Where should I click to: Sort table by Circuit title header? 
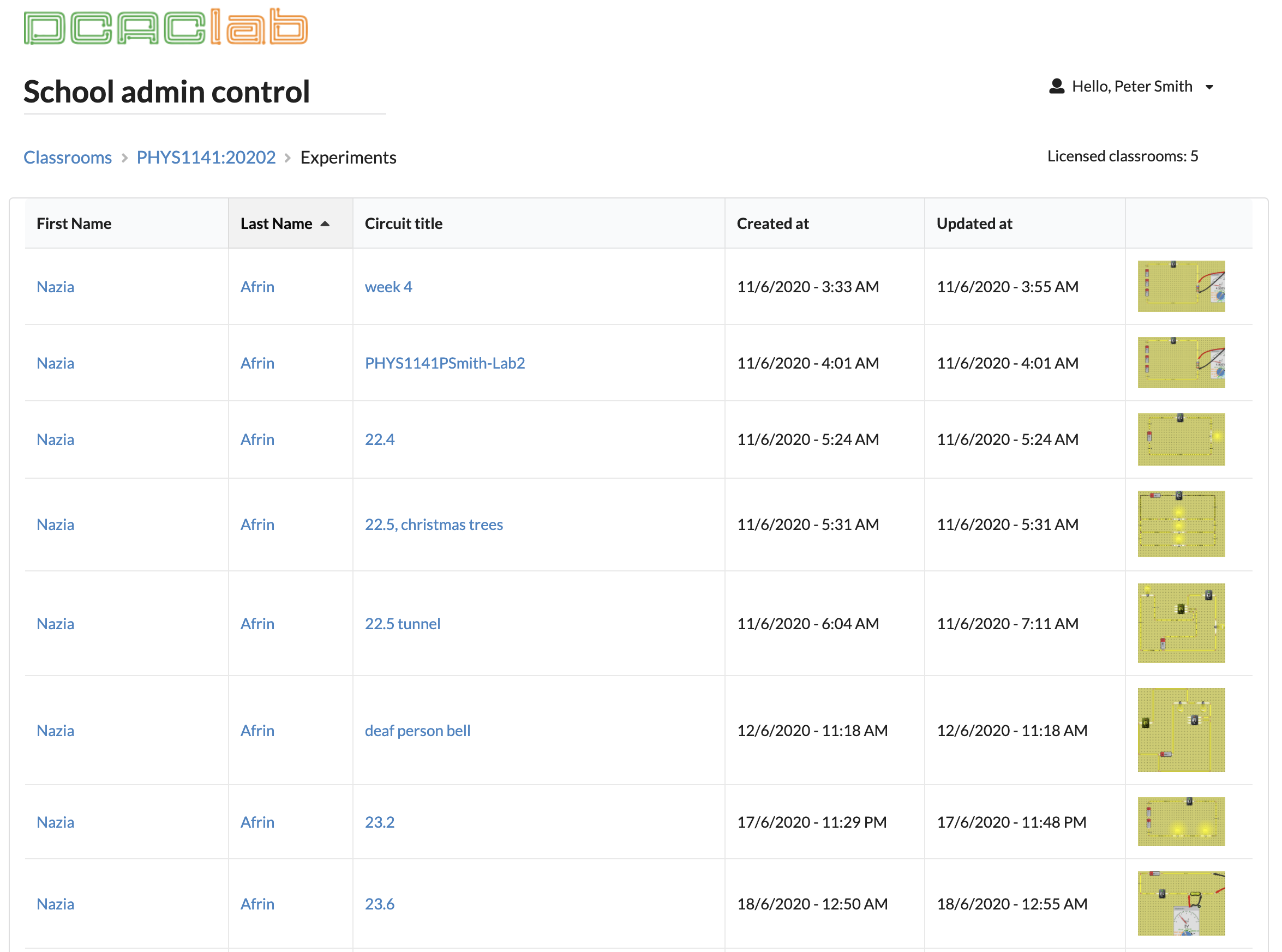(x=404, y=224)
